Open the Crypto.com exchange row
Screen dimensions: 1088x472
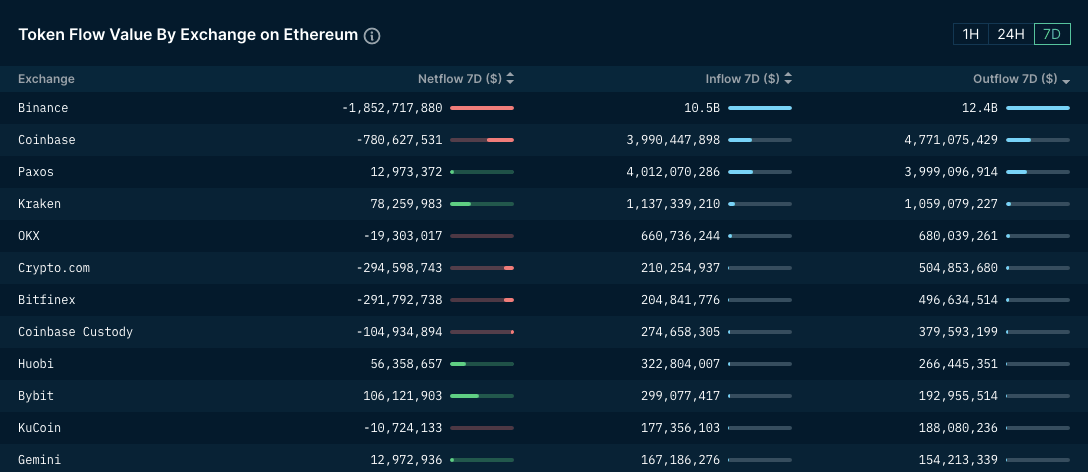[x=544, y=268]
